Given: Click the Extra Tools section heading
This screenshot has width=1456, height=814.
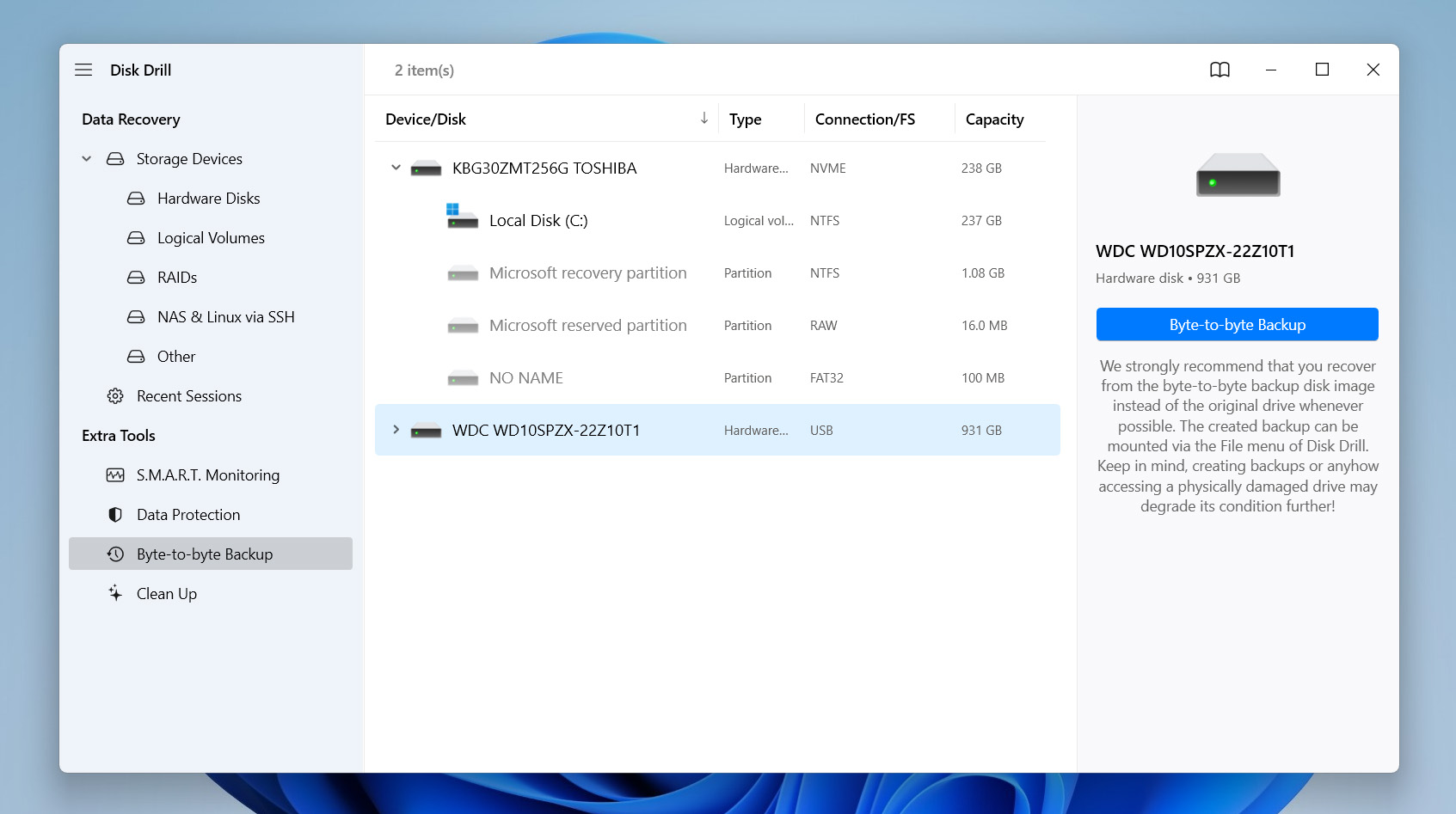Looking at the screenshot, I should (x=119, y=436).
